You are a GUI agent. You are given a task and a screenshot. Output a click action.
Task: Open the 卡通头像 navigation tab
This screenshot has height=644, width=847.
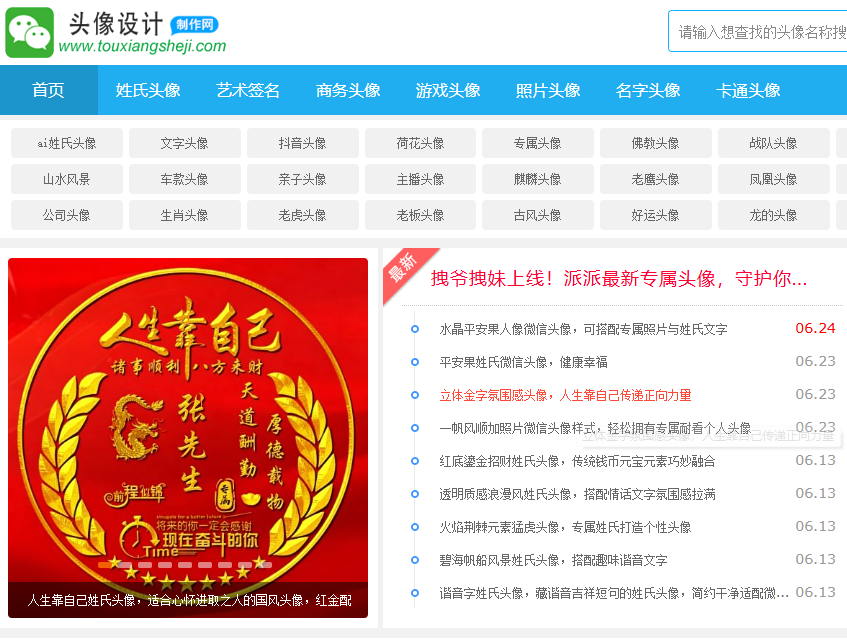(x=748, y=90)
